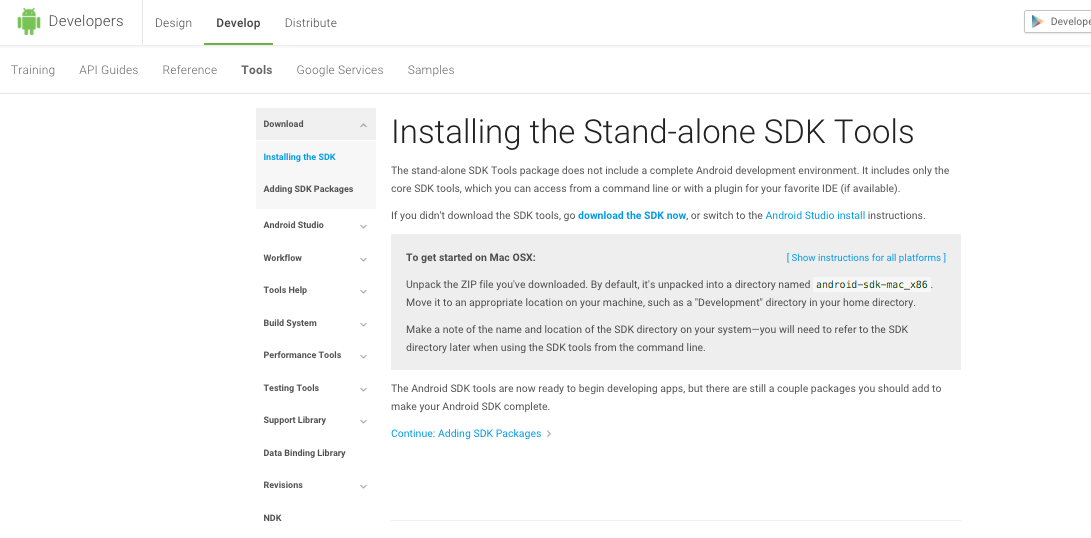The width and height of the screenshot is (1091, 538).
Task: Click the 'download the SDK now' link
Action: 632,216
